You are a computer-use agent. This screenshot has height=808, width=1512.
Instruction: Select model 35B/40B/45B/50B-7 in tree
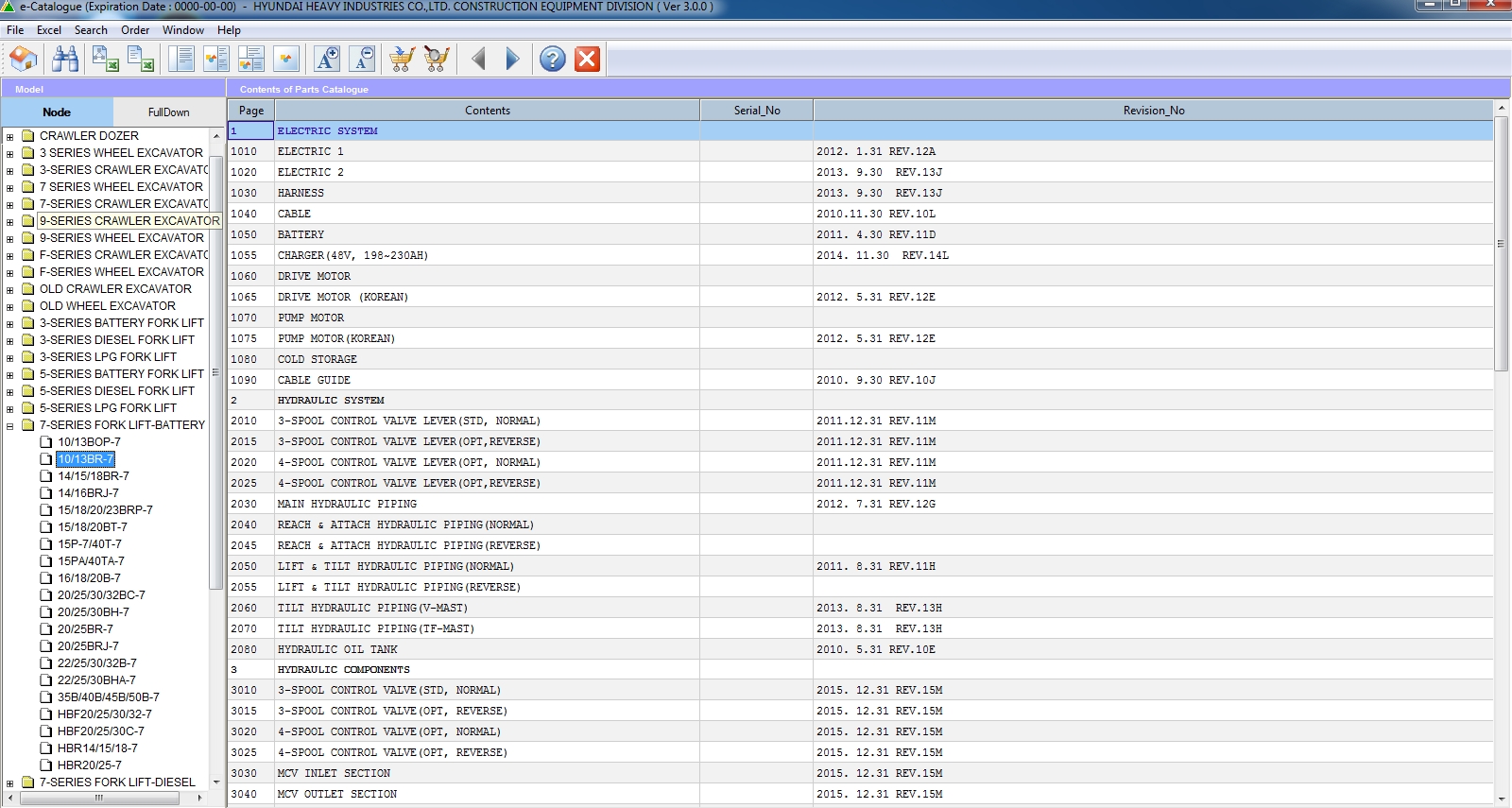(x=109, y=697)
